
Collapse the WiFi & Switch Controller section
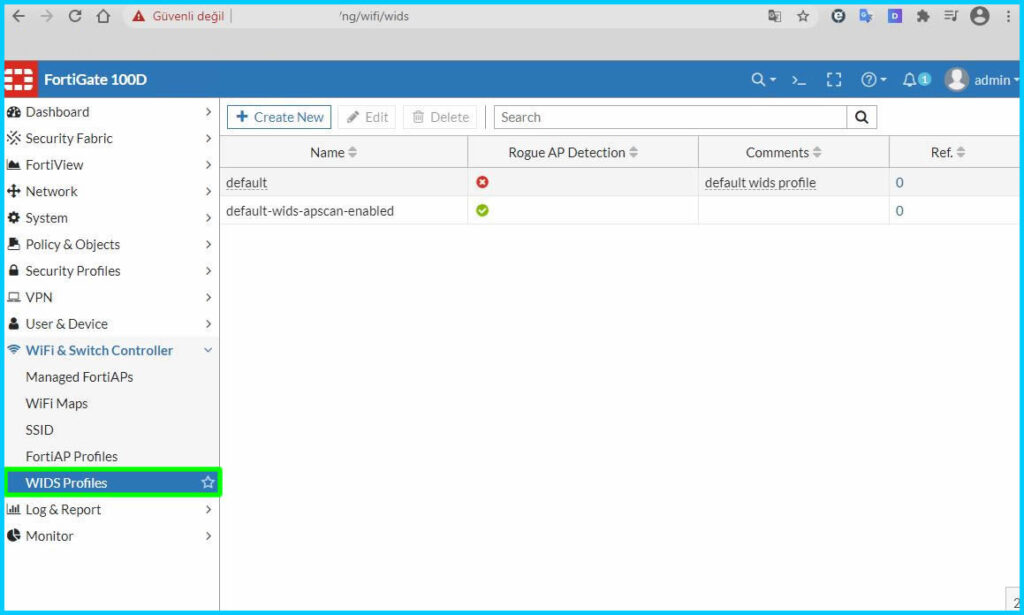pyautogui.click(x=110, y=350)
